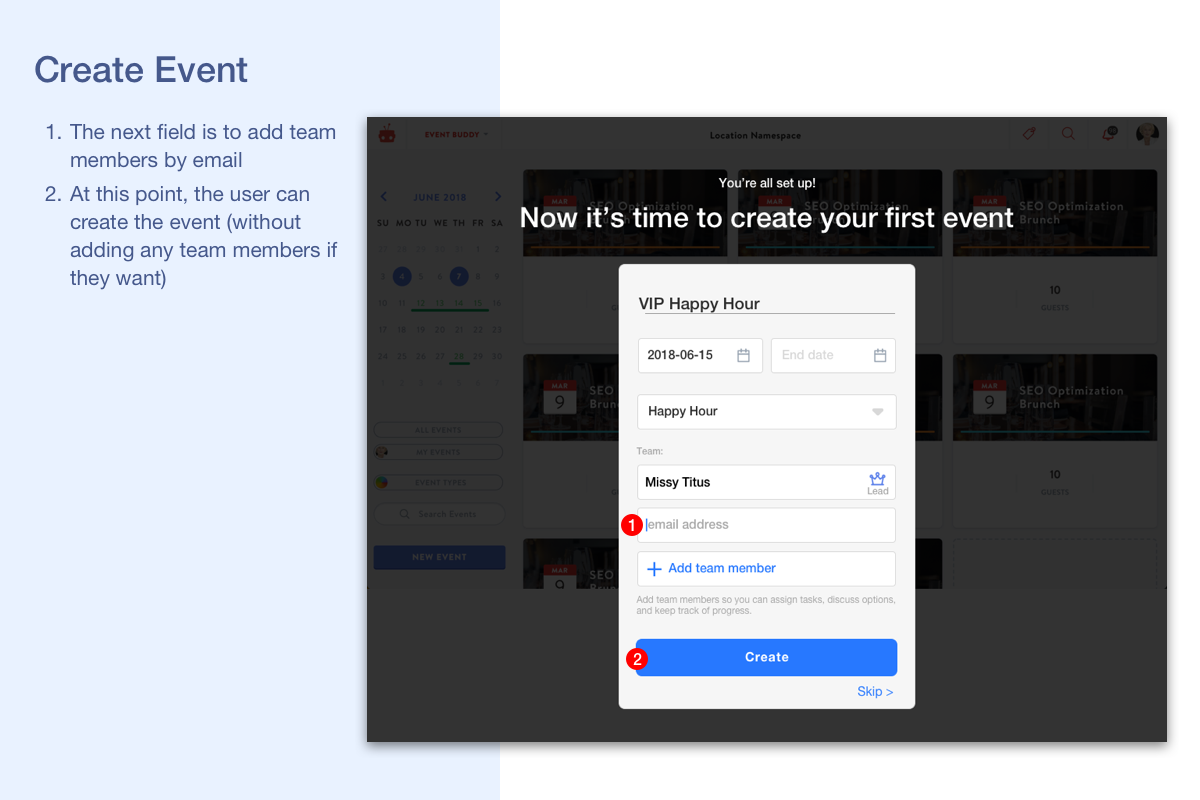Open search from the header magnifier icon
Viewport: 1200px width, 800px height.
pos(1068,134)
